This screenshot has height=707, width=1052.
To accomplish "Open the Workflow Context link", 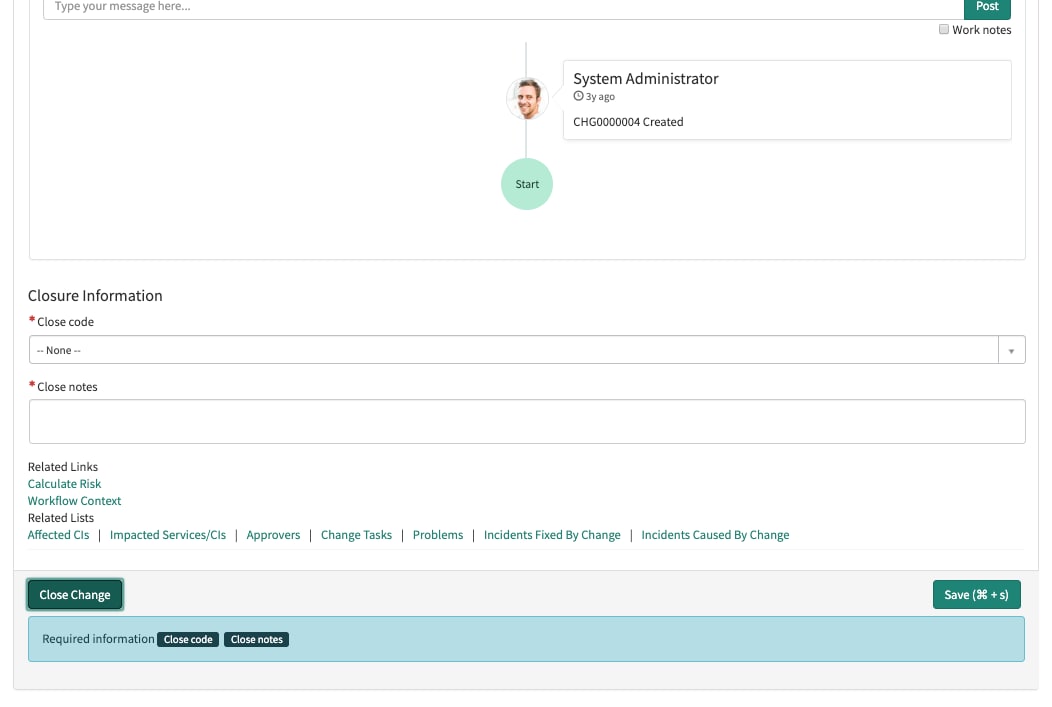I will coord(74,500).
